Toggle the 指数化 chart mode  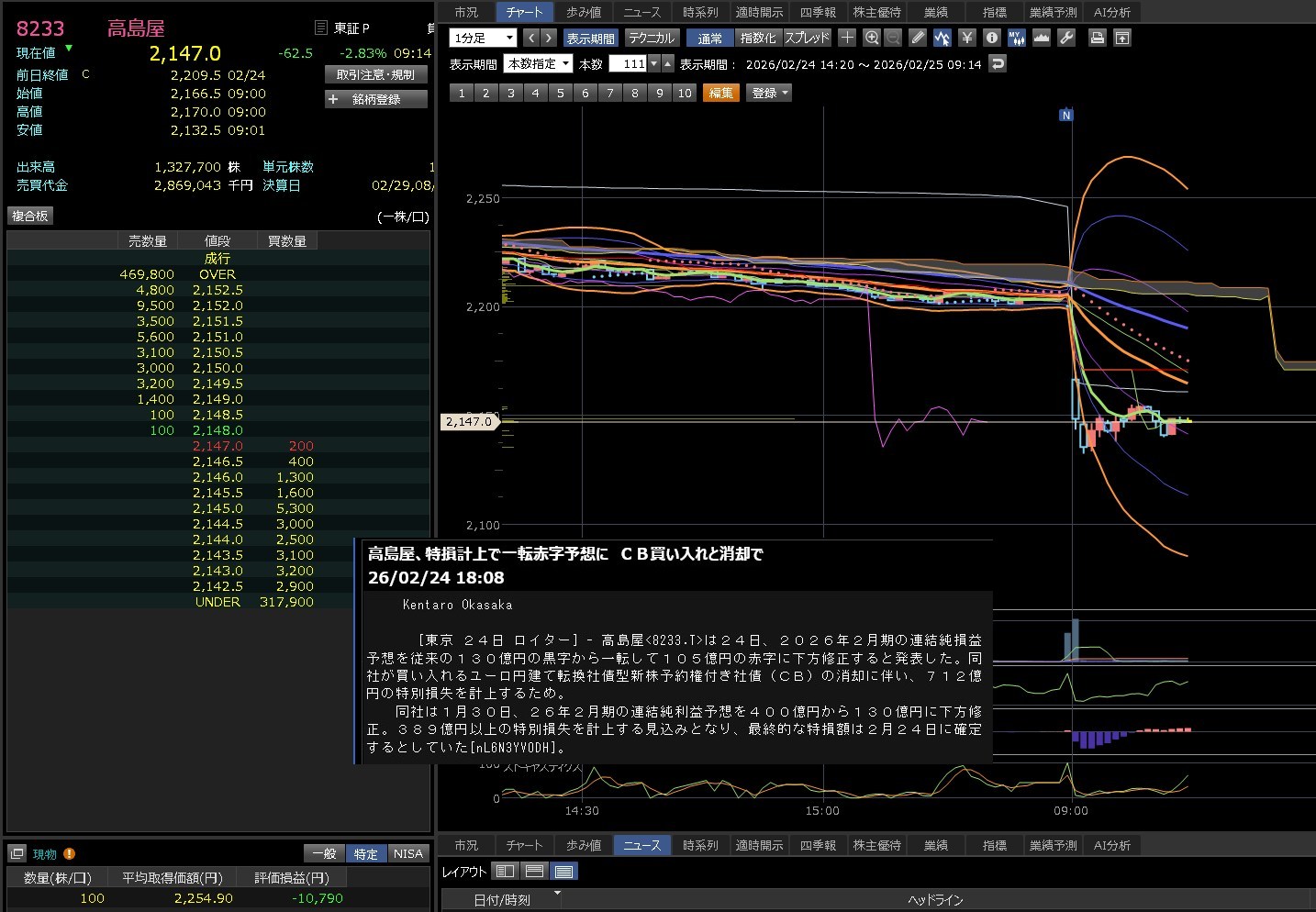[x=758, y=38]
